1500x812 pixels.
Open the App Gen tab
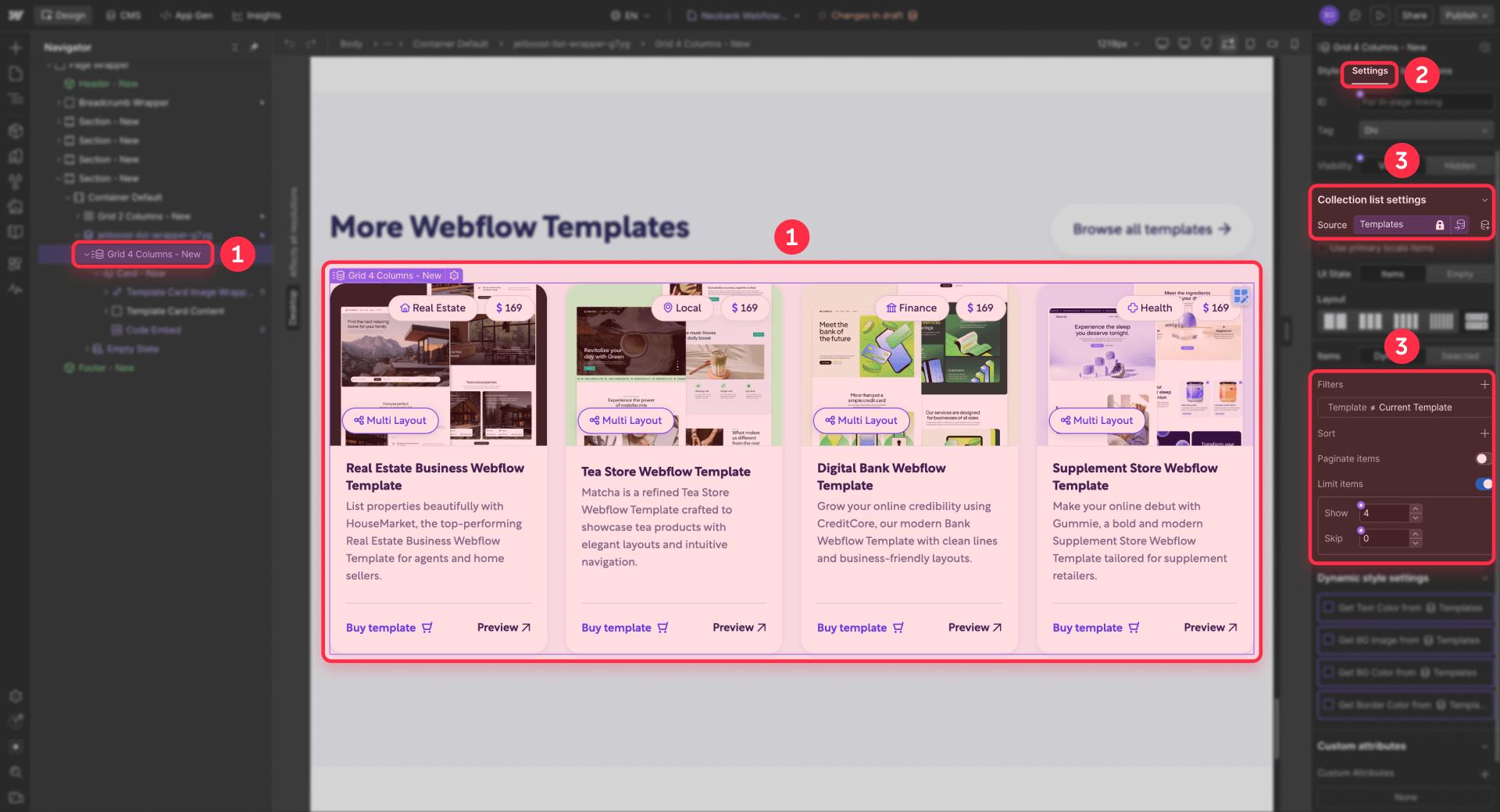click(x=187, y=16)
